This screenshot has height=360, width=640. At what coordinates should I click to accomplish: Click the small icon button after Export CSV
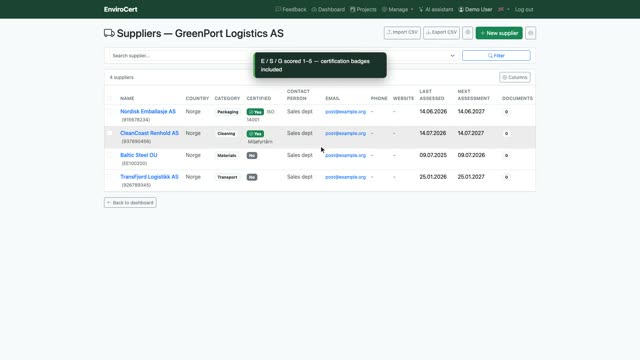pos(468,33)
